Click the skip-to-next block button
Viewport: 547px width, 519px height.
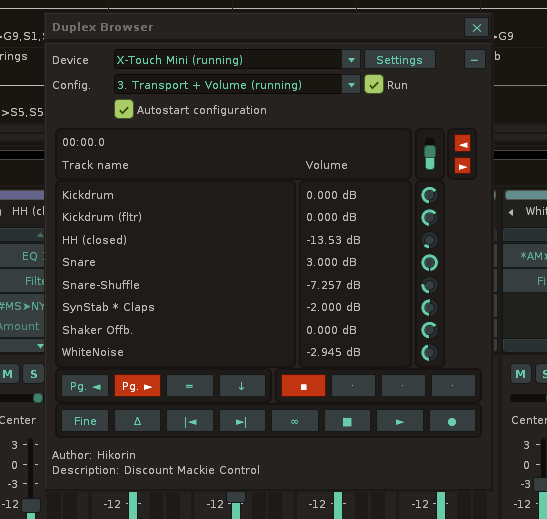coord(242,421)
